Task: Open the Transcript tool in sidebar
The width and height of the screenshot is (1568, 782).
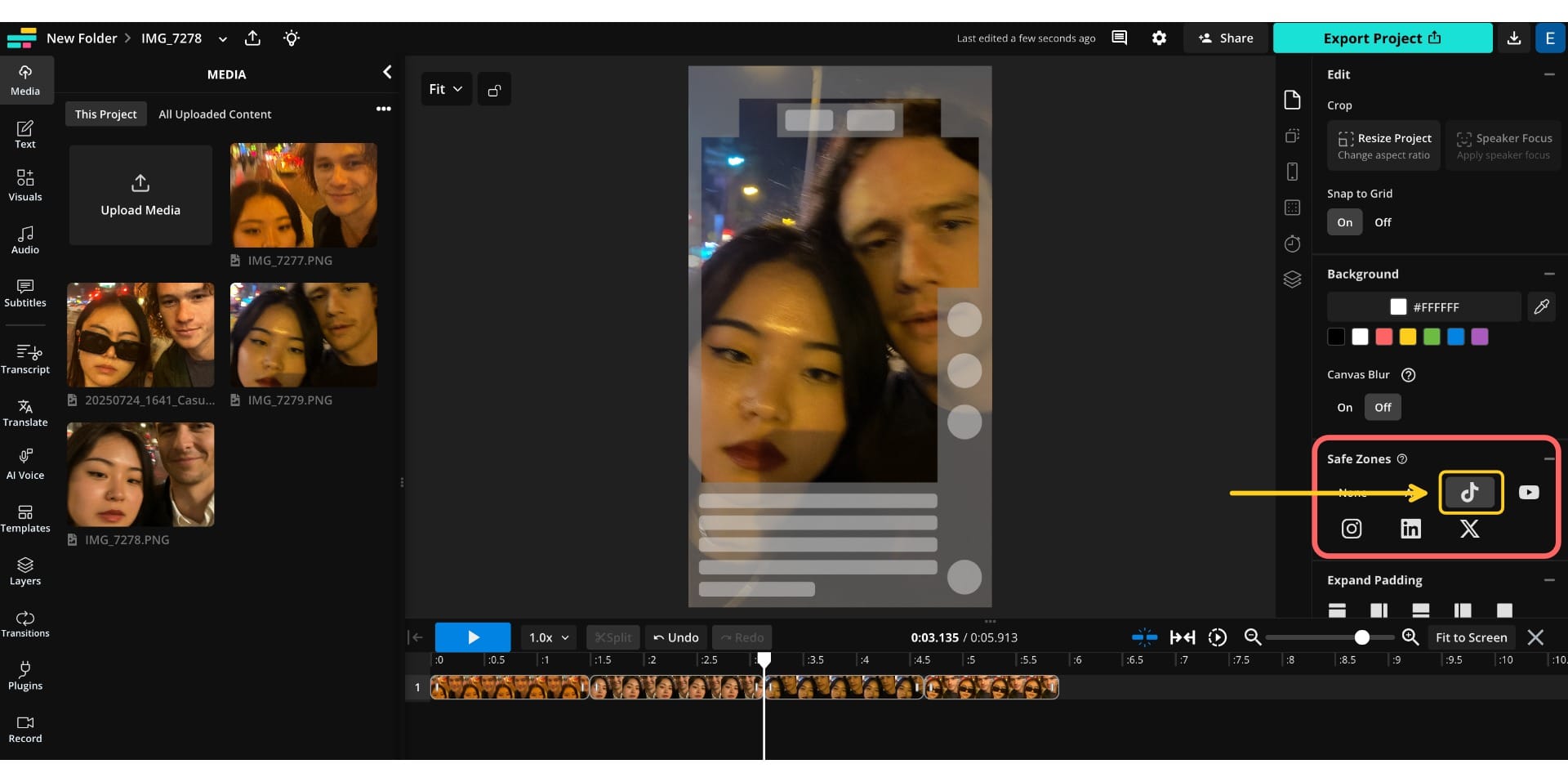Action: coord(25,359)
